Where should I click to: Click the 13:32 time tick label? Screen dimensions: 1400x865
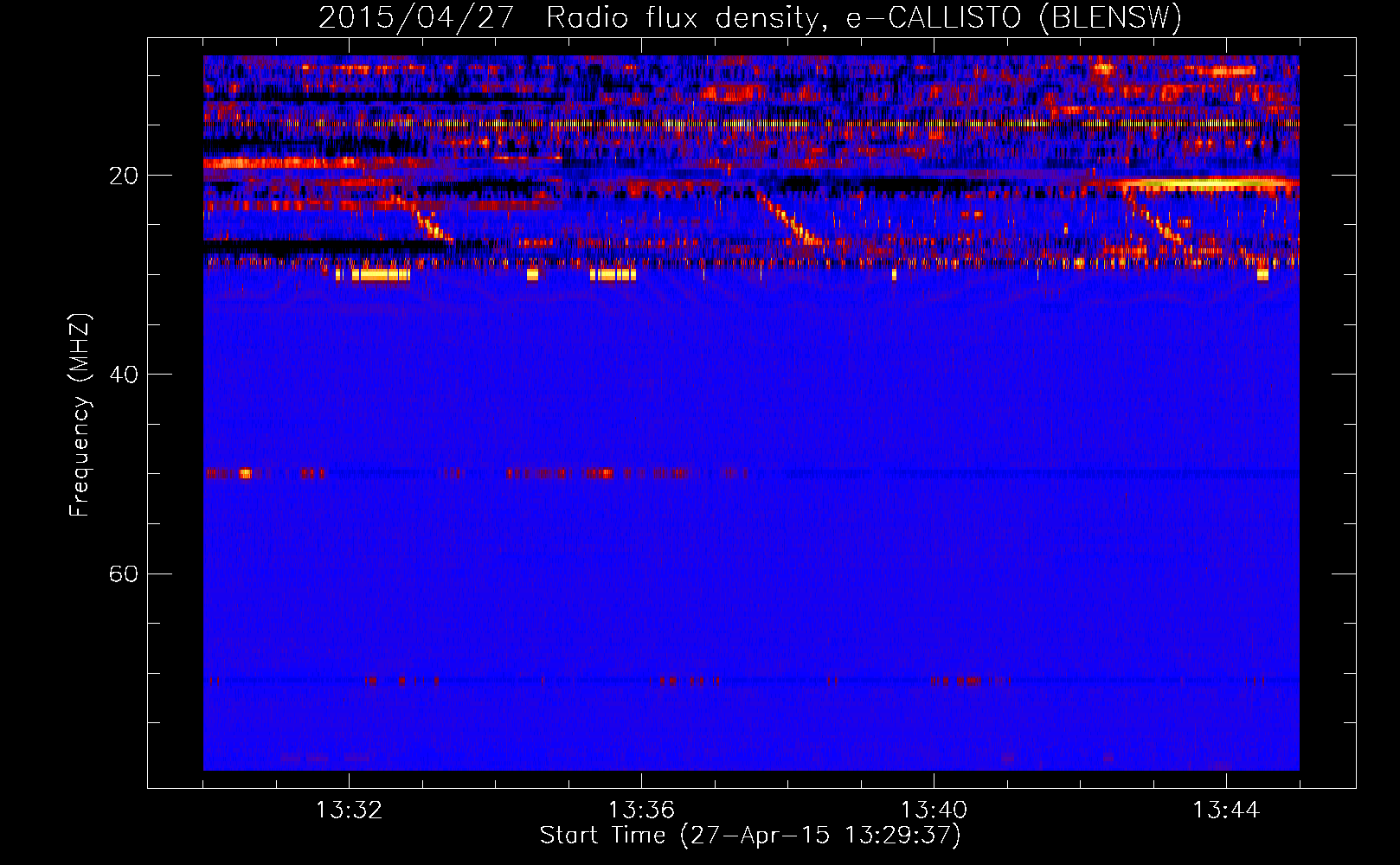pyautogui.click(x=349, y=811)
